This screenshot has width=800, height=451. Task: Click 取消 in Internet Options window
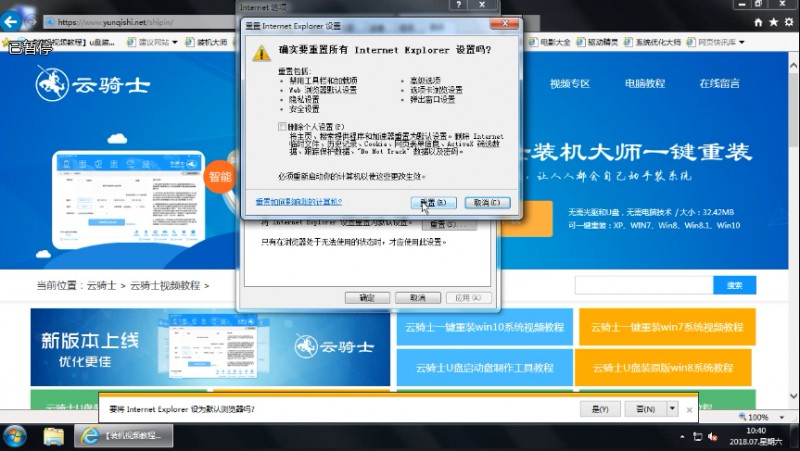pos(418,297)
